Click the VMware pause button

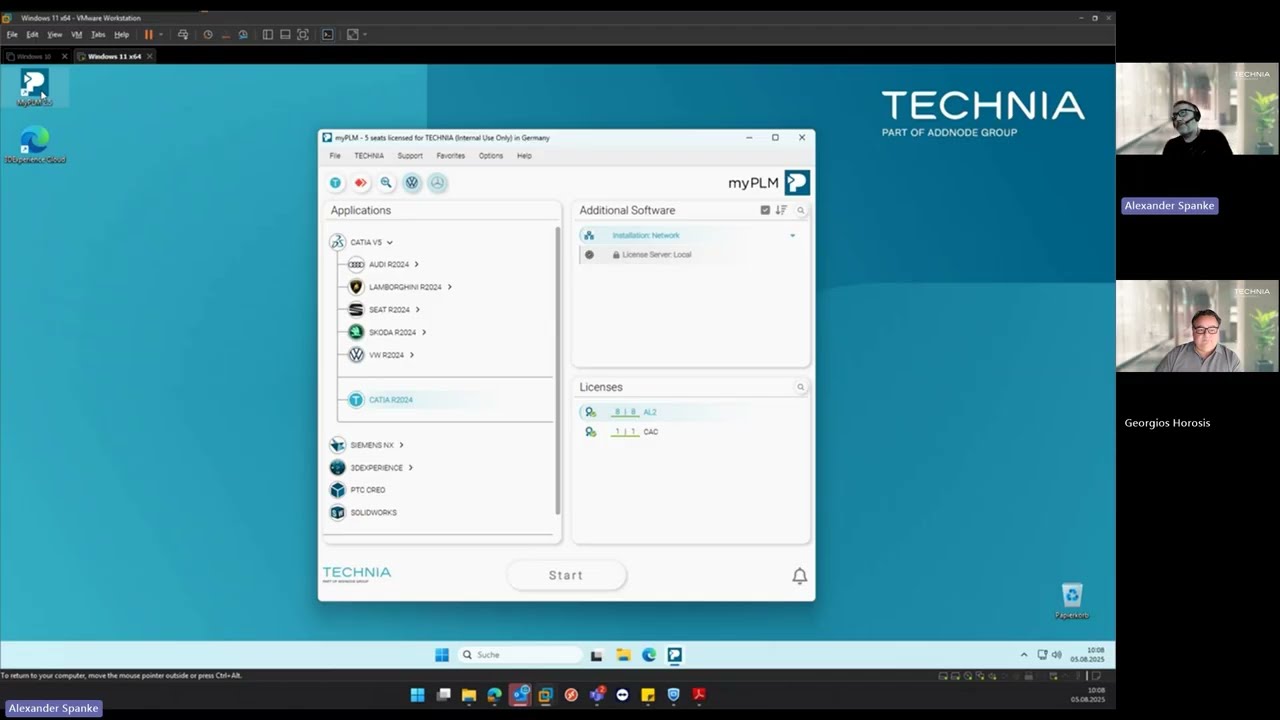tap(149, 34)
